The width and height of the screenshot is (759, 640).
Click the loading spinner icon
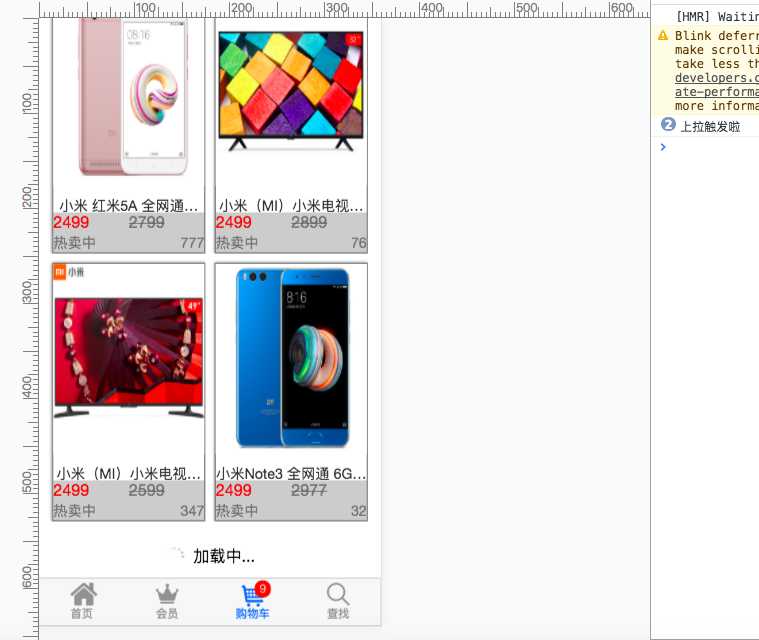tap(176, 555)
